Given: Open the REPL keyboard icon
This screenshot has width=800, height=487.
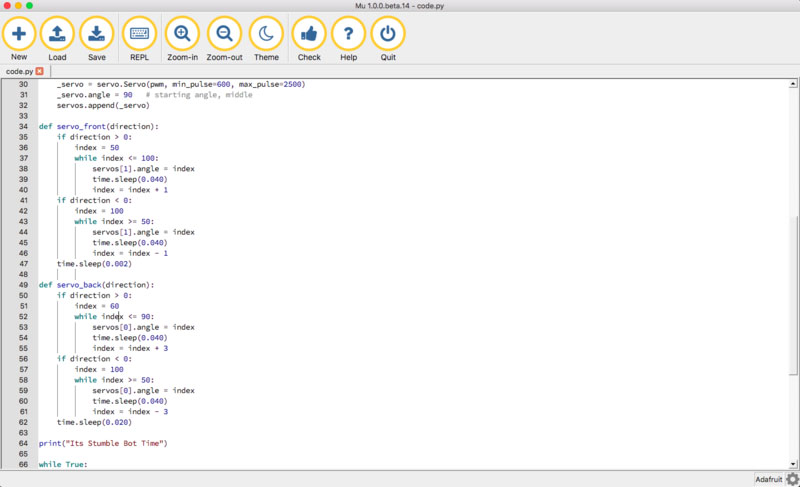Looking at the screenshot, I should pos(139,34).
